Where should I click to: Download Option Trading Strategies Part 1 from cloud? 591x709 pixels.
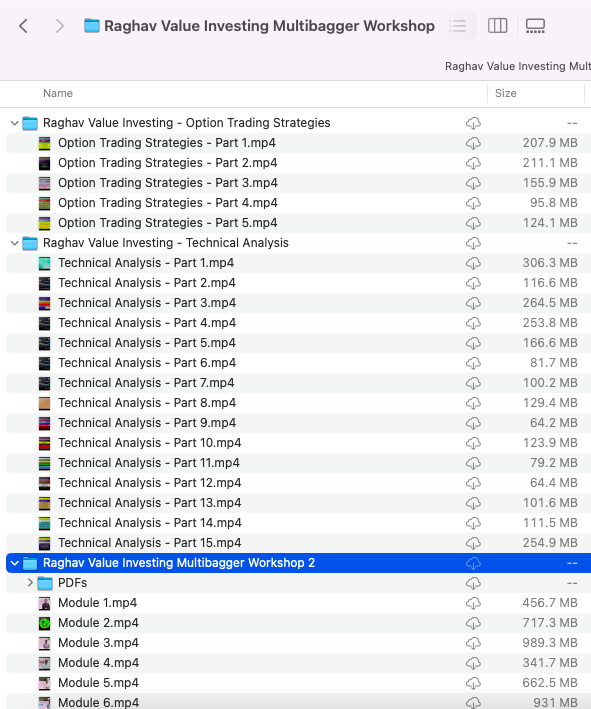473,143
